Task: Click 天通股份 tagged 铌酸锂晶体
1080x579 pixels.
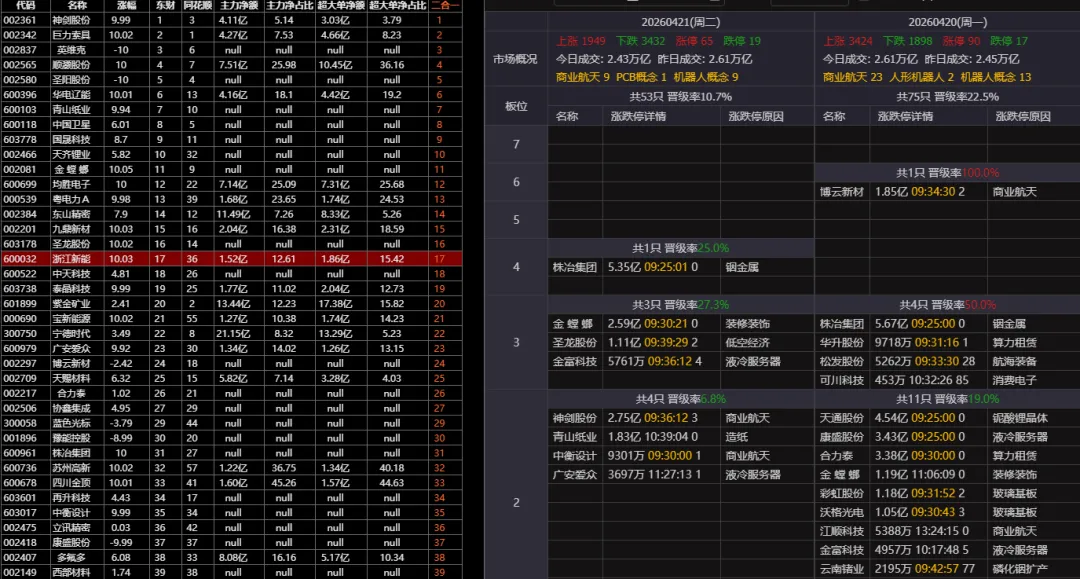Action: coord(842,418)
